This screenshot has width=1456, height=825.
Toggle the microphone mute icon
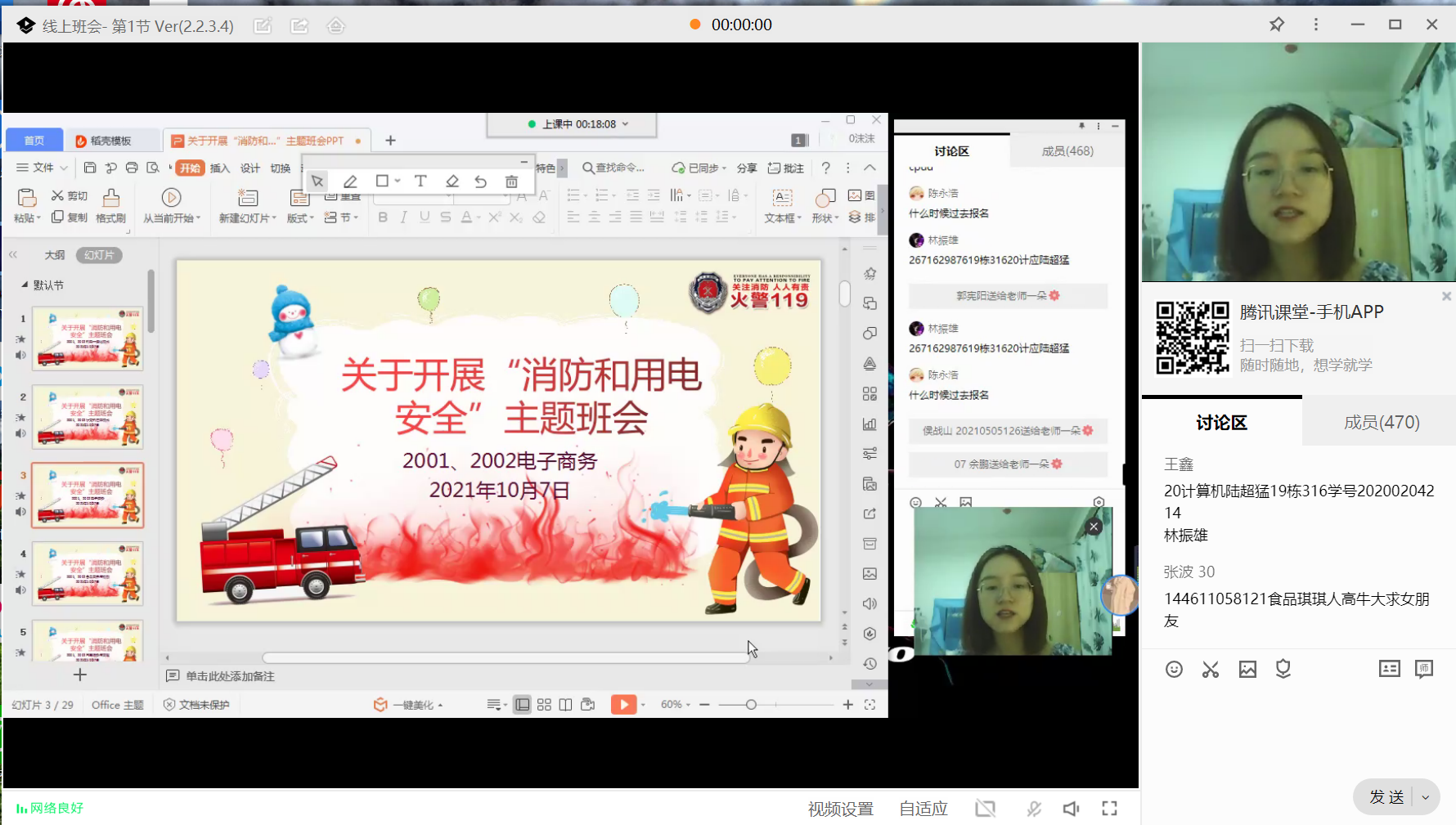pos(1034,809)
